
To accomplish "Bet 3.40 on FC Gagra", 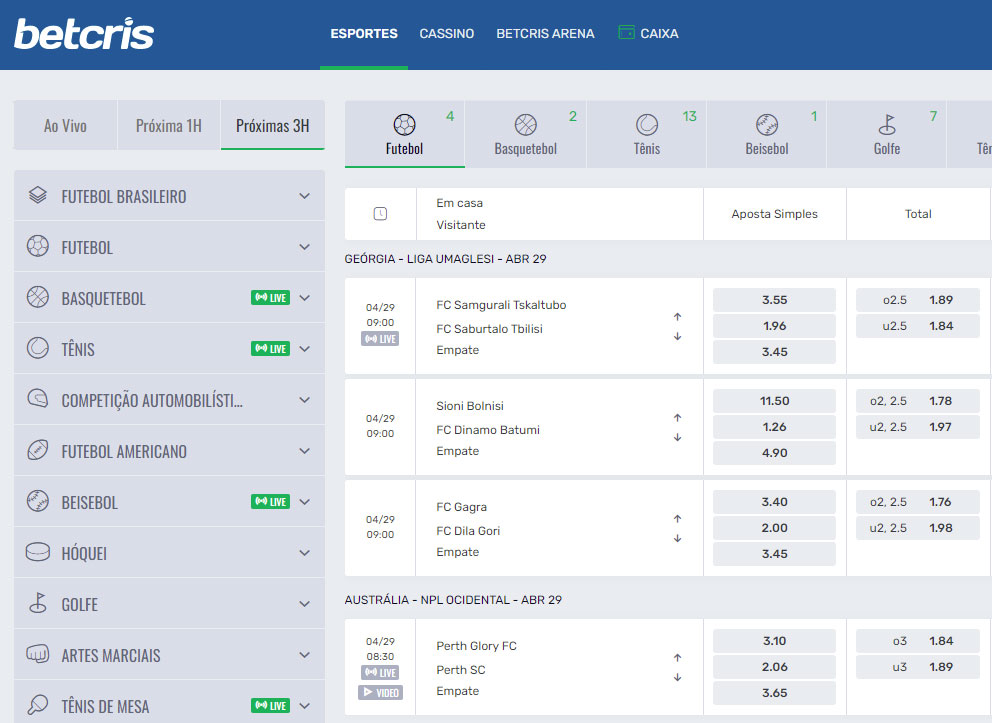I will [x=774, y=502].
